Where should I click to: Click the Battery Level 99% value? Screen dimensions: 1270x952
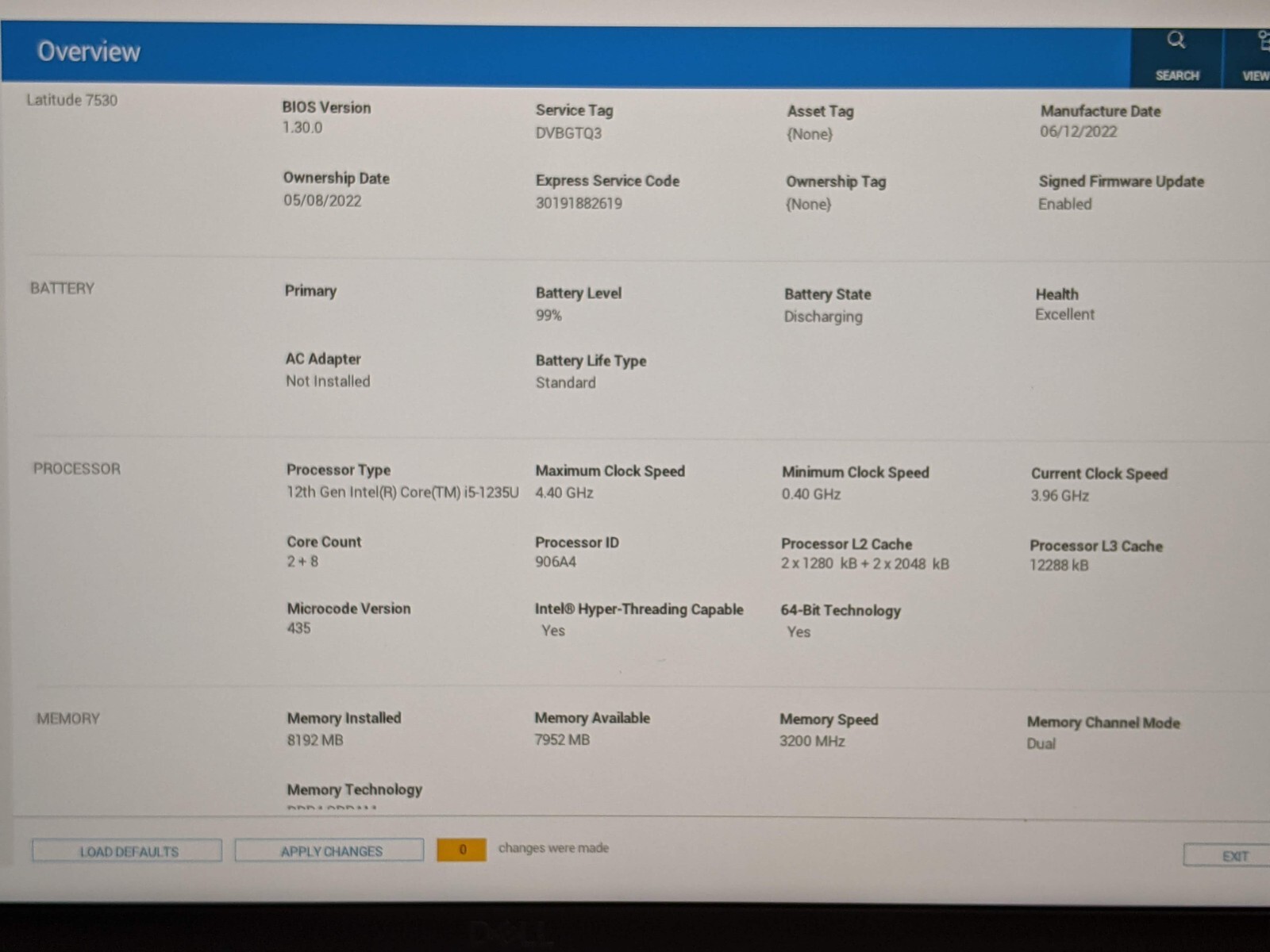pyautogui.click(x=548, y=316)
